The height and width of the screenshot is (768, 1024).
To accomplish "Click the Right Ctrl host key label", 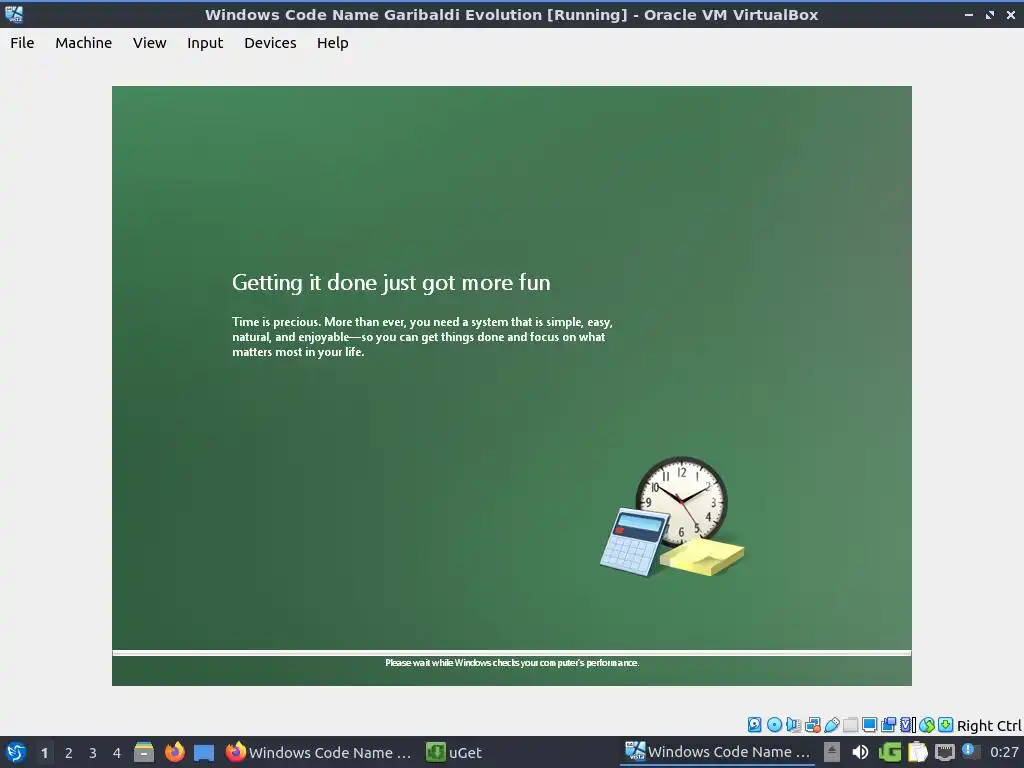I will [x=989, y=726].
